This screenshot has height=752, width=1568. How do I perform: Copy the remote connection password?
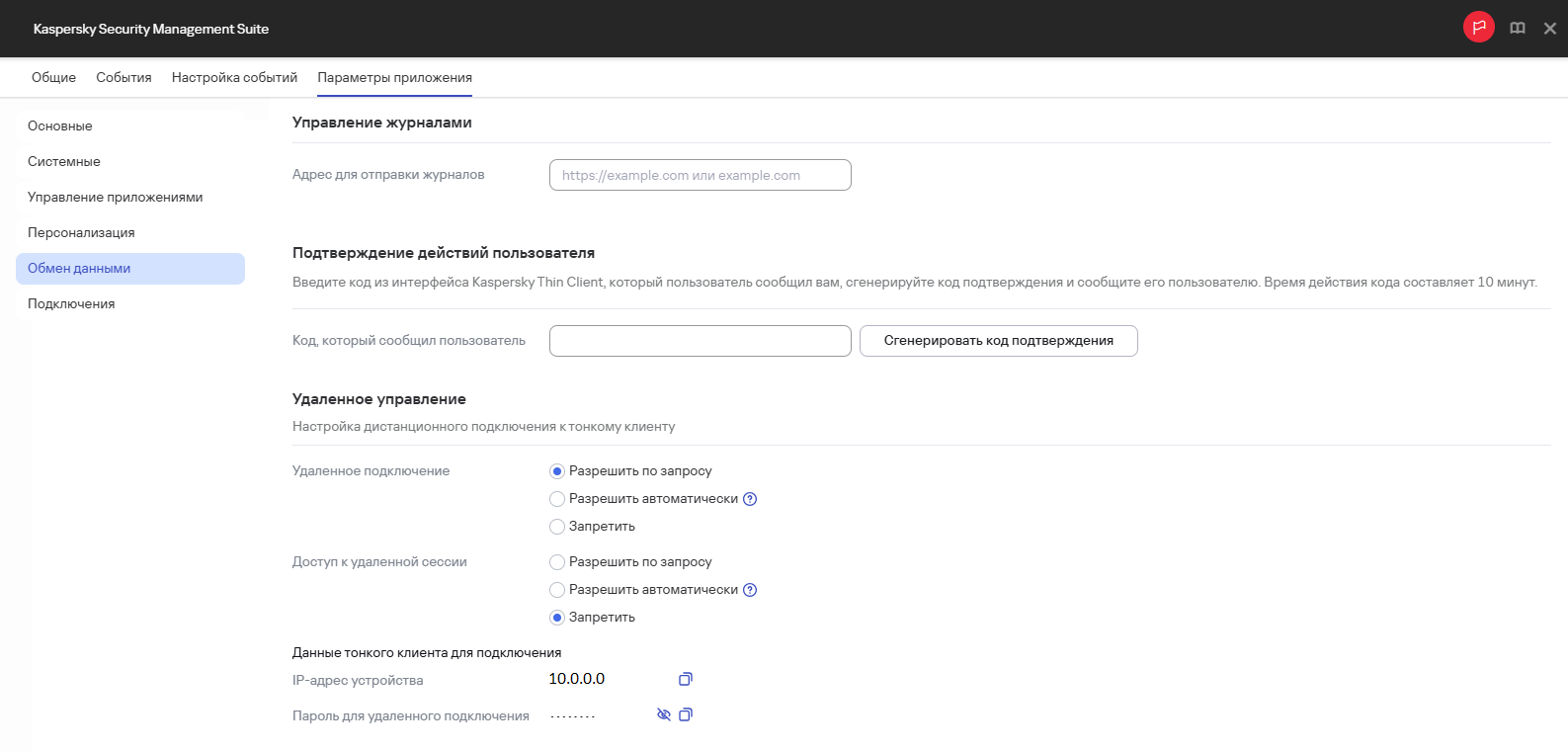pyautogui.click(x=686, y=714)
